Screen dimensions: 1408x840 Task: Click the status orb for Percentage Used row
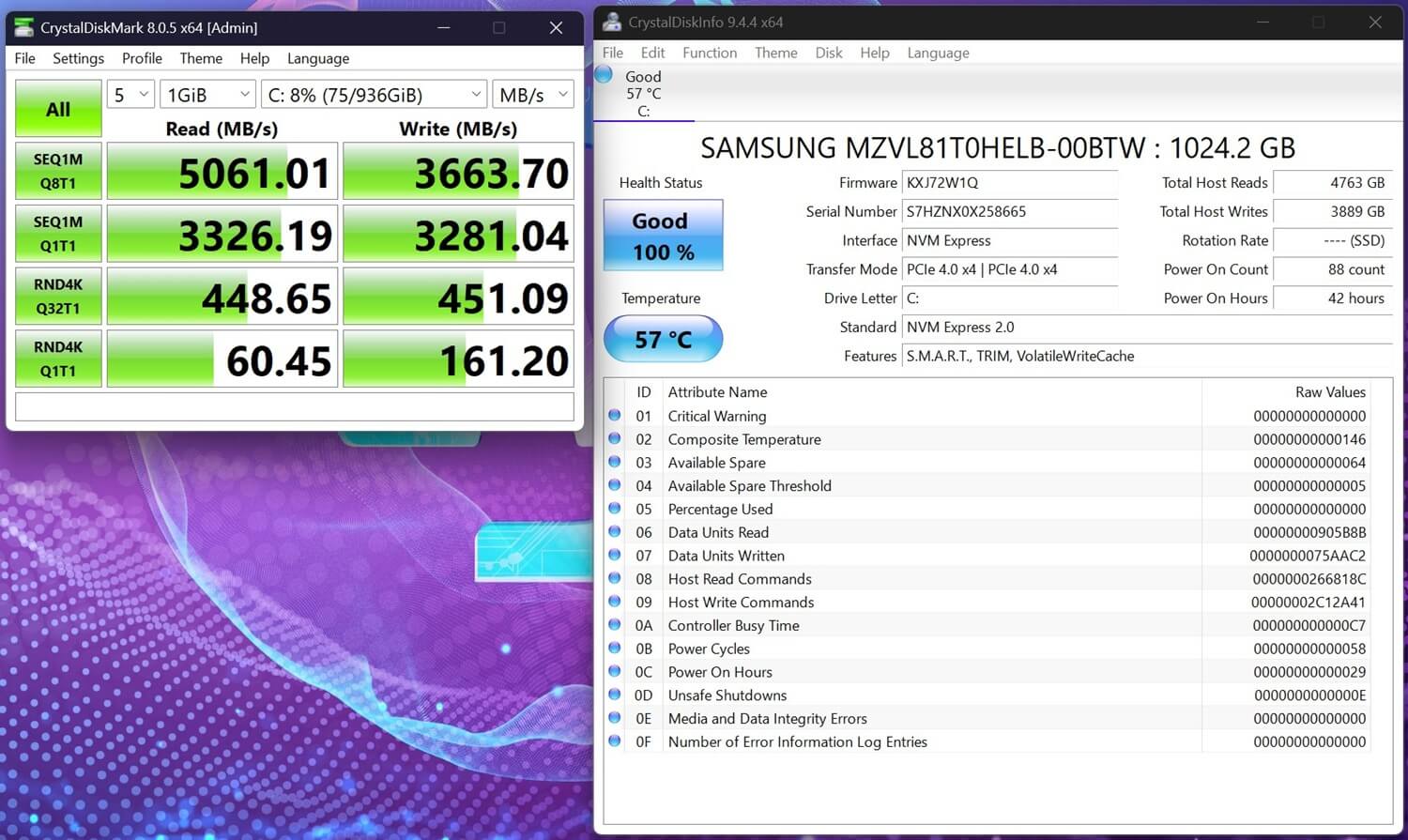click(x=615, y=508)
